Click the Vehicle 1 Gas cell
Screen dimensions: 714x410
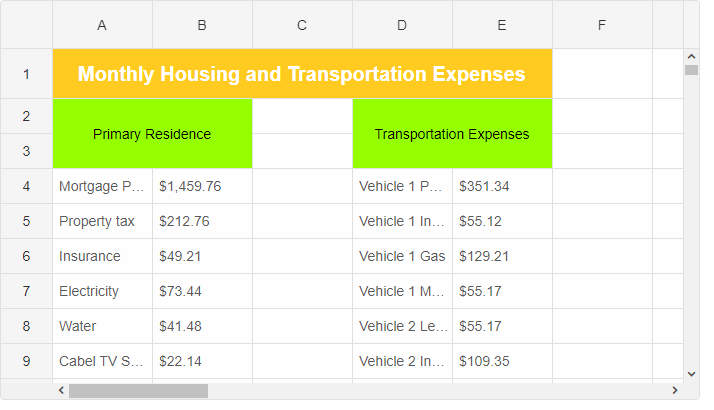coord(402,256)
